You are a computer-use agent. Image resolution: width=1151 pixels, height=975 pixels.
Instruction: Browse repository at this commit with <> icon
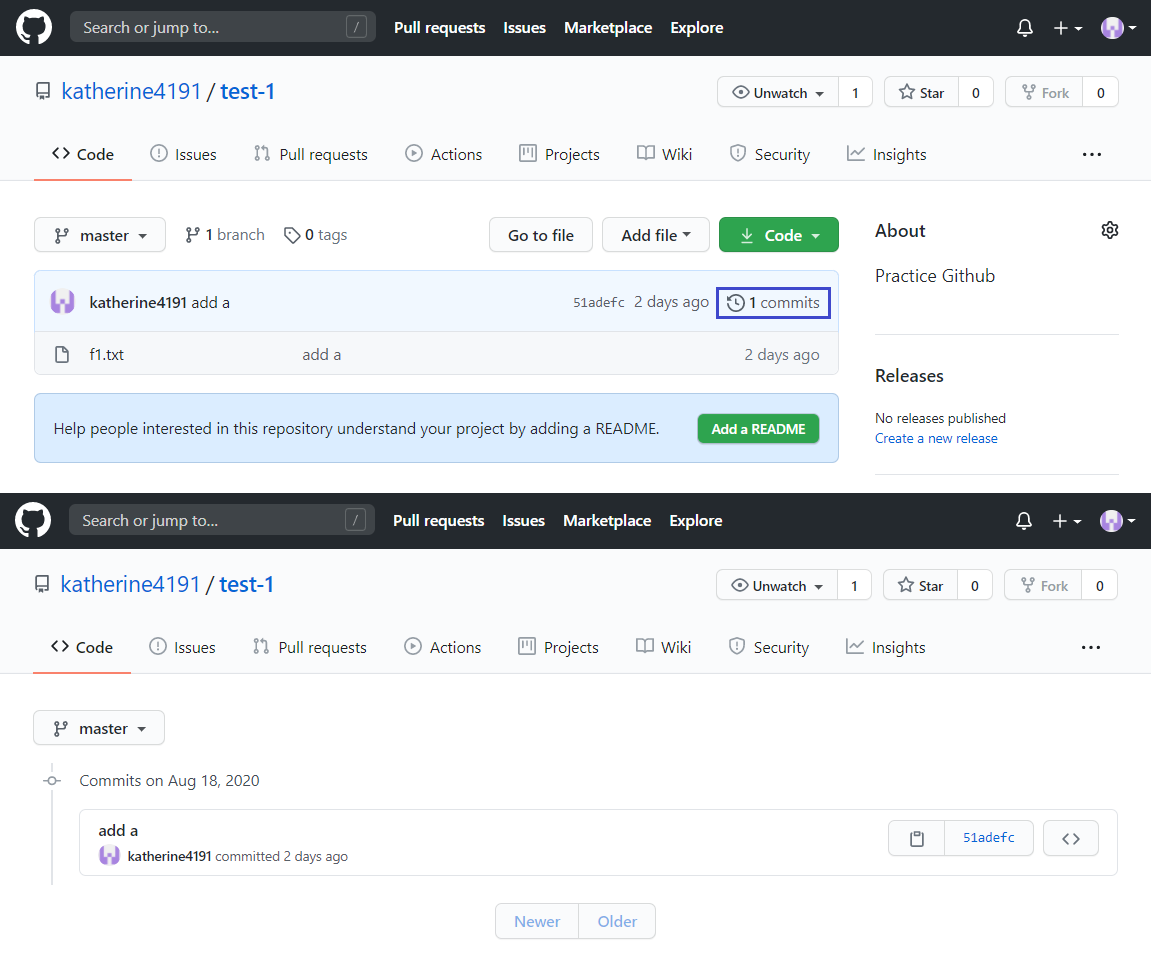[1071, 838]
